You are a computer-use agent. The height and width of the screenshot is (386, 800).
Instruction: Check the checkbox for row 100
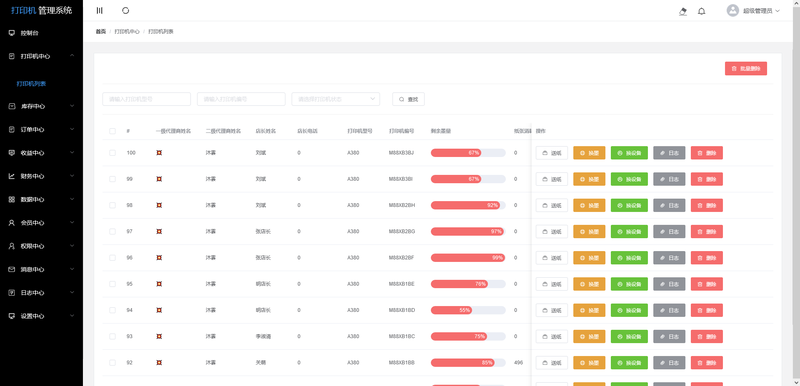pos(112,152)
